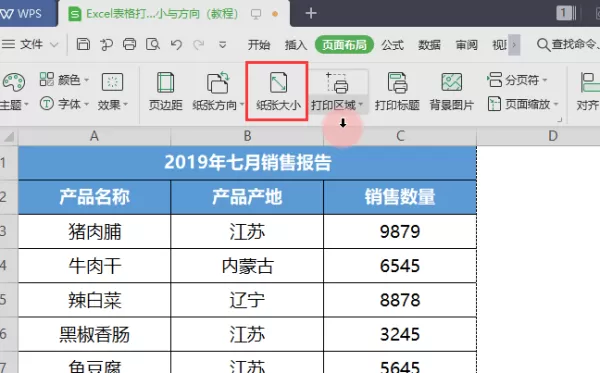Screen dimensions: 600x373
Task: Undo the last action
Action: (176, 44)
